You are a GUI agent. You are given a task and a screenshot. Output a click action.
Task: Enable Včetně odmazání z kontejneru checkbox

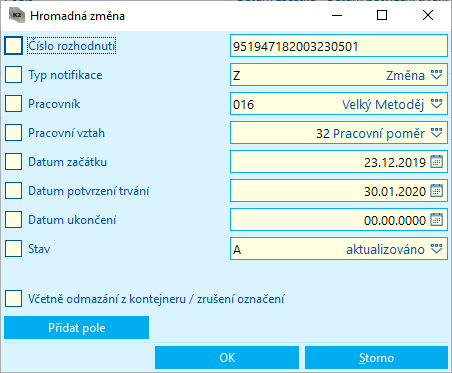[x=13, y=298]
